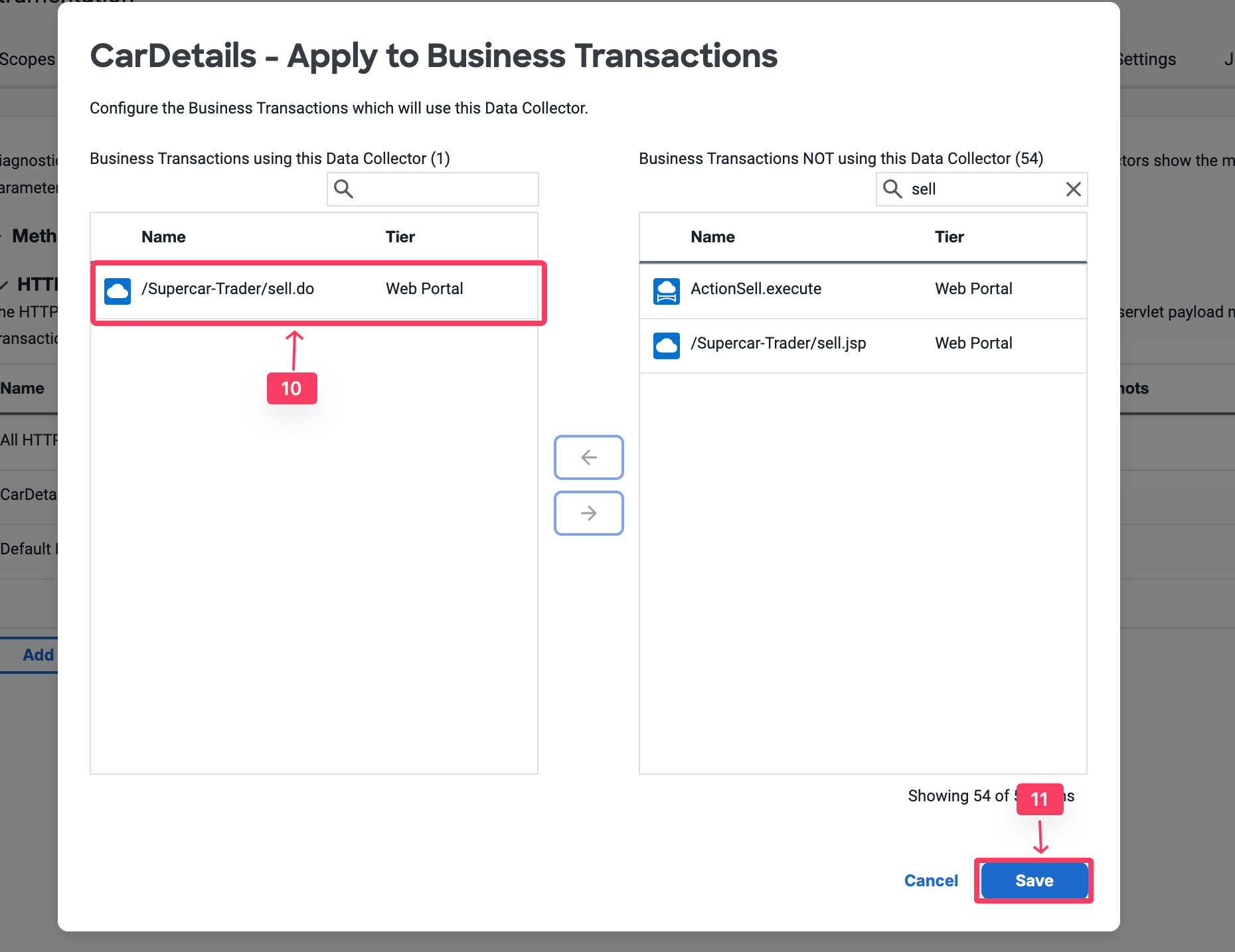
Task: Click the ActionSell.execute transaction icon
Action: click(666, 291)
